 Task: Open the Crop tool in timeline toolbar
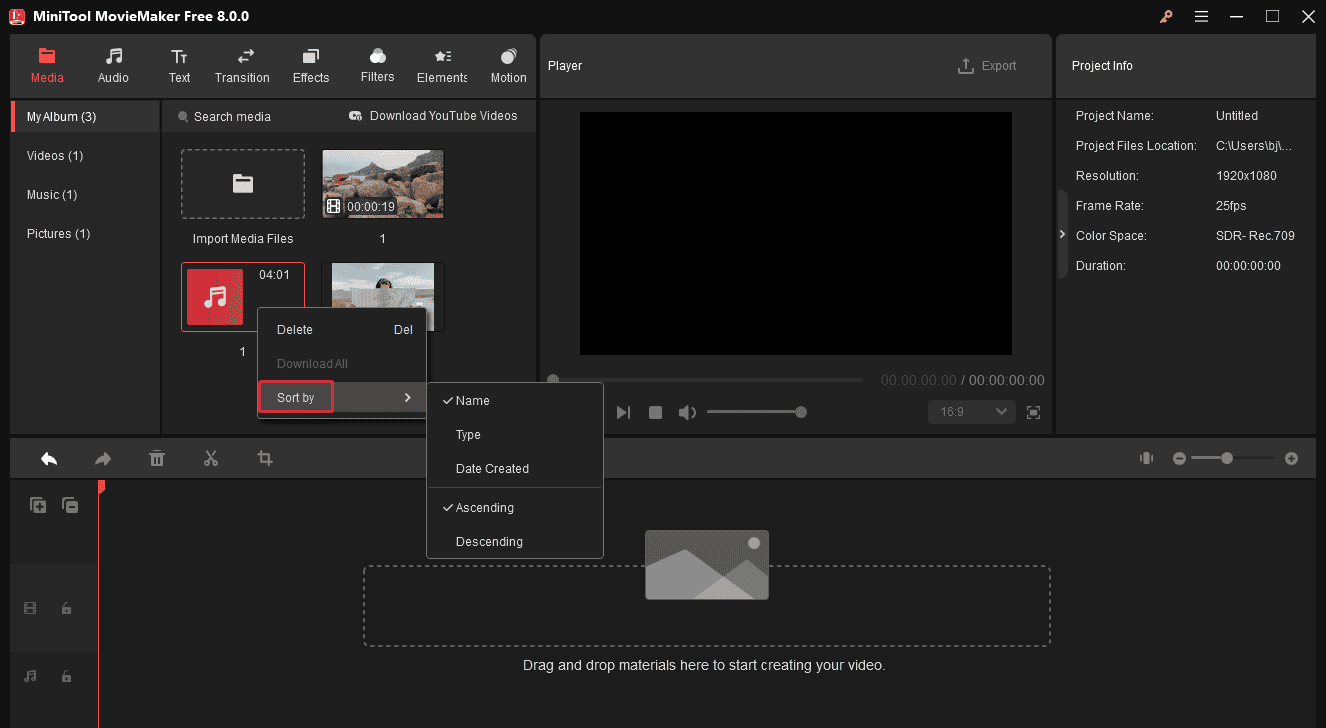[x=265, y=458]
